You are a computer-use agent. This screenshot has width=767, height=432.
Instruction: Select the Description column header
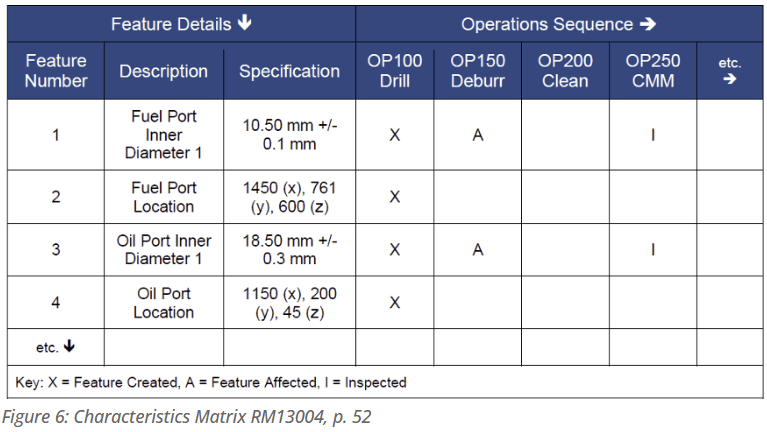pos(164,71)
